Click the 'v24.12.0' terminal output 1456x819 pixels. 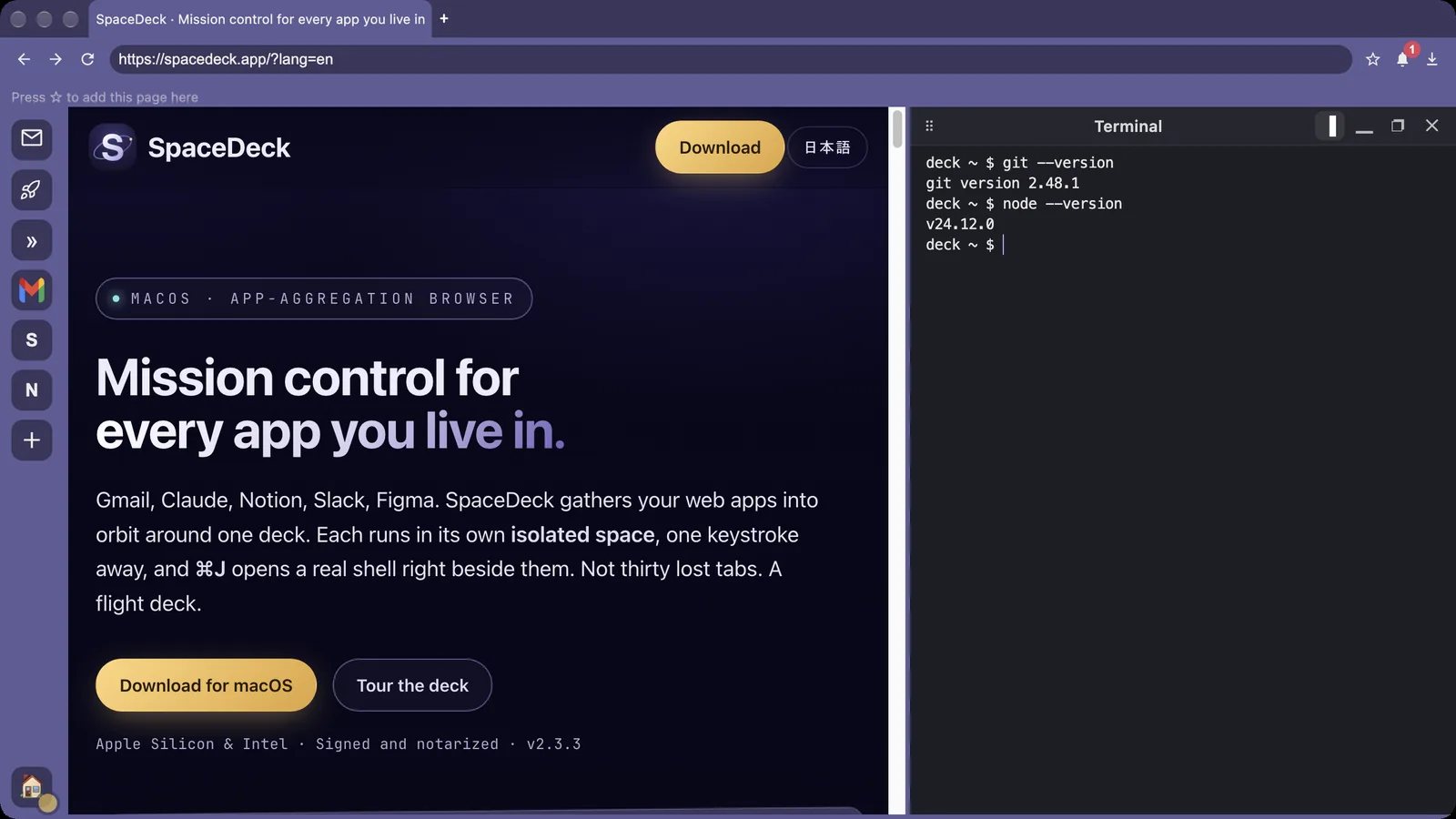pyautogui.click(x=960, y=224)
